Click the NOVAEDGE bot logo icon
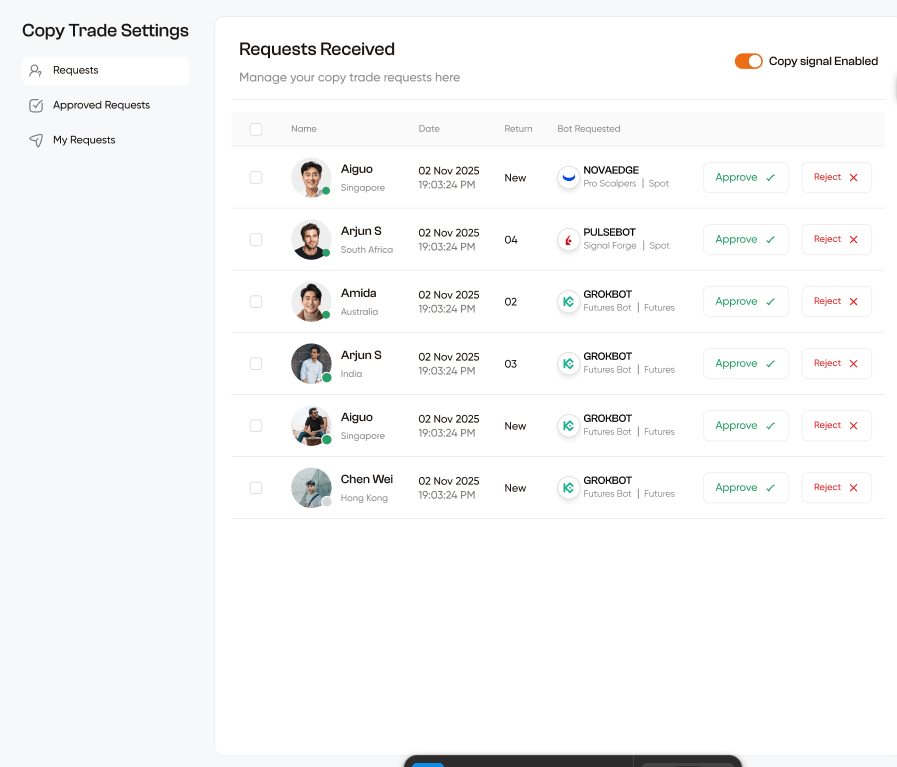The height and width of the screenshot is (767, 897). pyautogui.click(x=568, y=177)
